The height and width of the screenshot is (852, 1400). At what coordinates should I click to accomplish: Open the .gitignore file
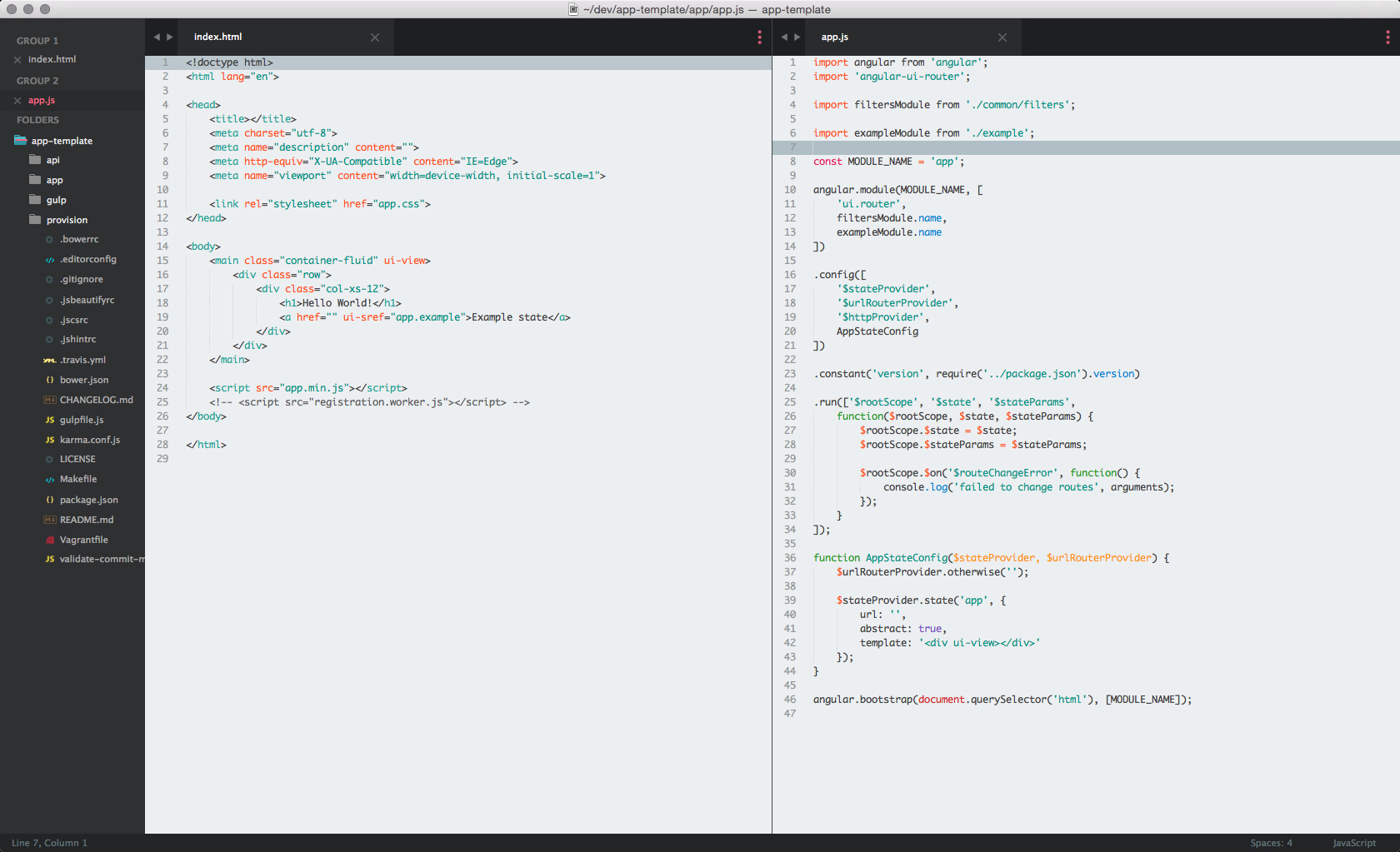82,279
